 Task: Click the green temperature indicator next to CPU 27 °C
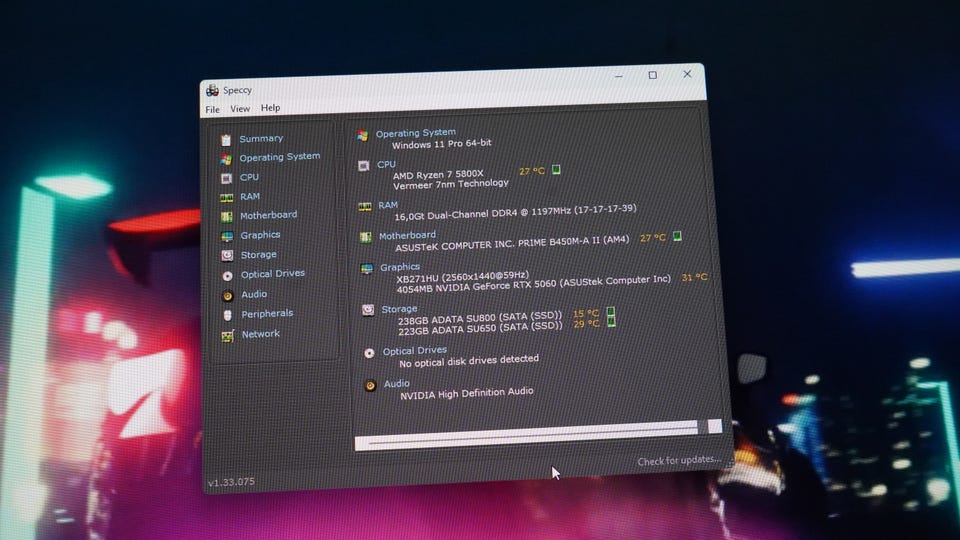(556, 170)
